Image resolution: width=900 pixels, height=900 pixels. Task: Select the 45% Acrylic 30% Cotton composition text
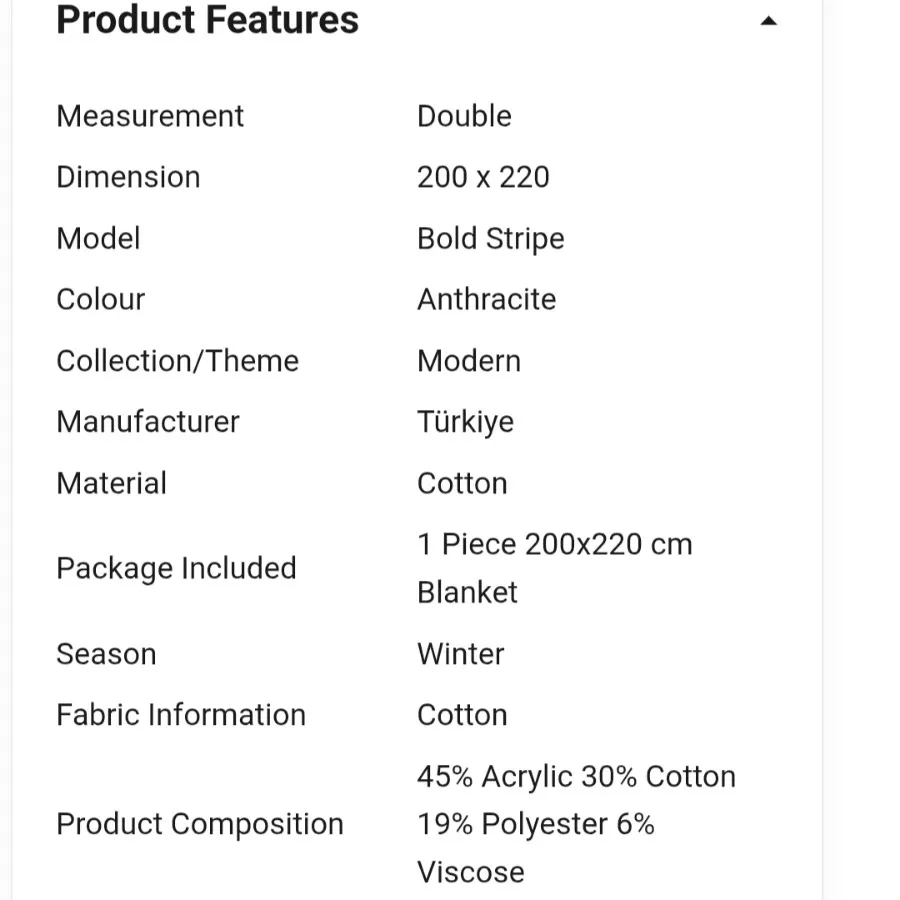[x=576, y=777]
